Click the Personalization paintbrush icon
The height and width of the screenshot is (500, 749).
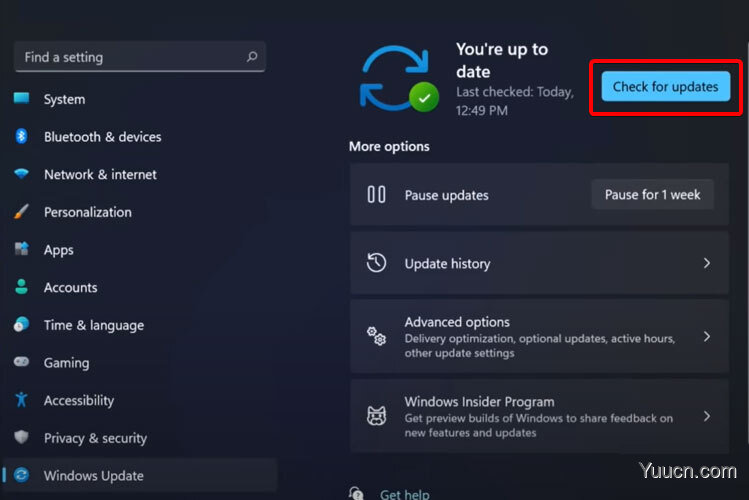click(x=21, y=212)
